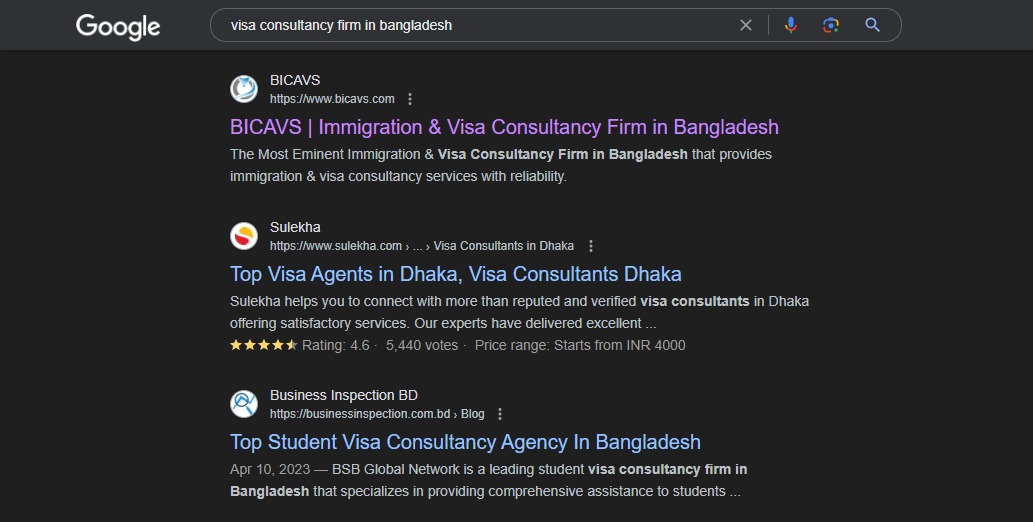
Task: Click the sulekha.com breadcrumb URL
Action: coord(421,246)
